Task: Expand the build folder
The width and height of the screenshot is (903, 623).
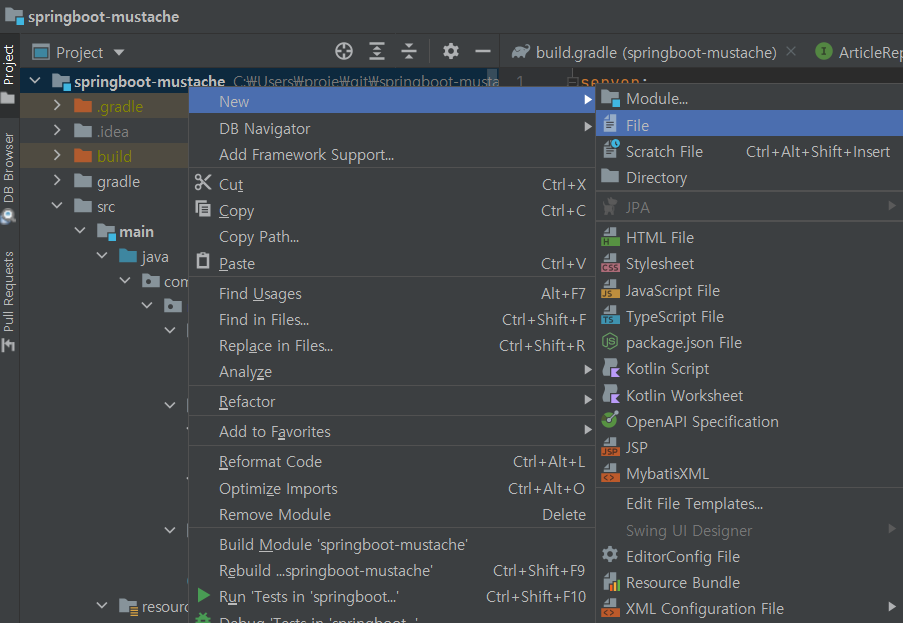Action: [56, 155]
